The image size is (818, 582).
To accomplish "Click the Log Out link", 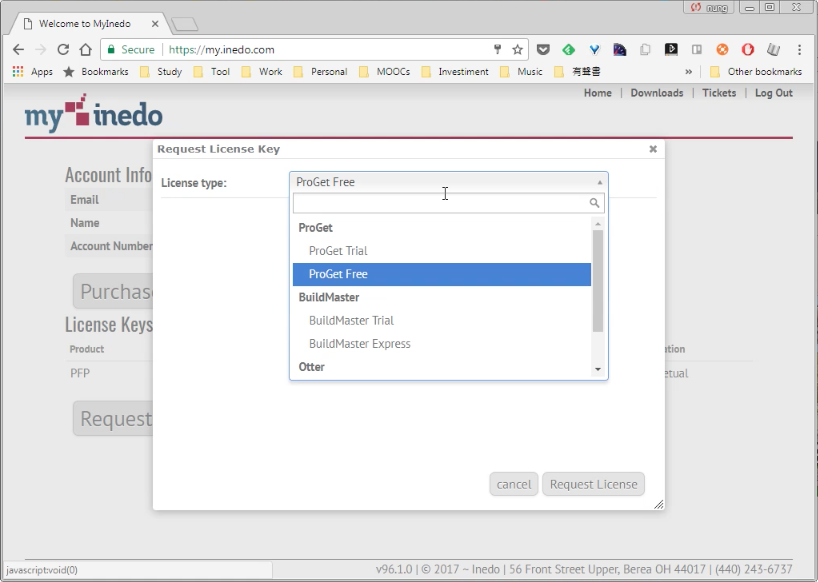I will point(774,93).
